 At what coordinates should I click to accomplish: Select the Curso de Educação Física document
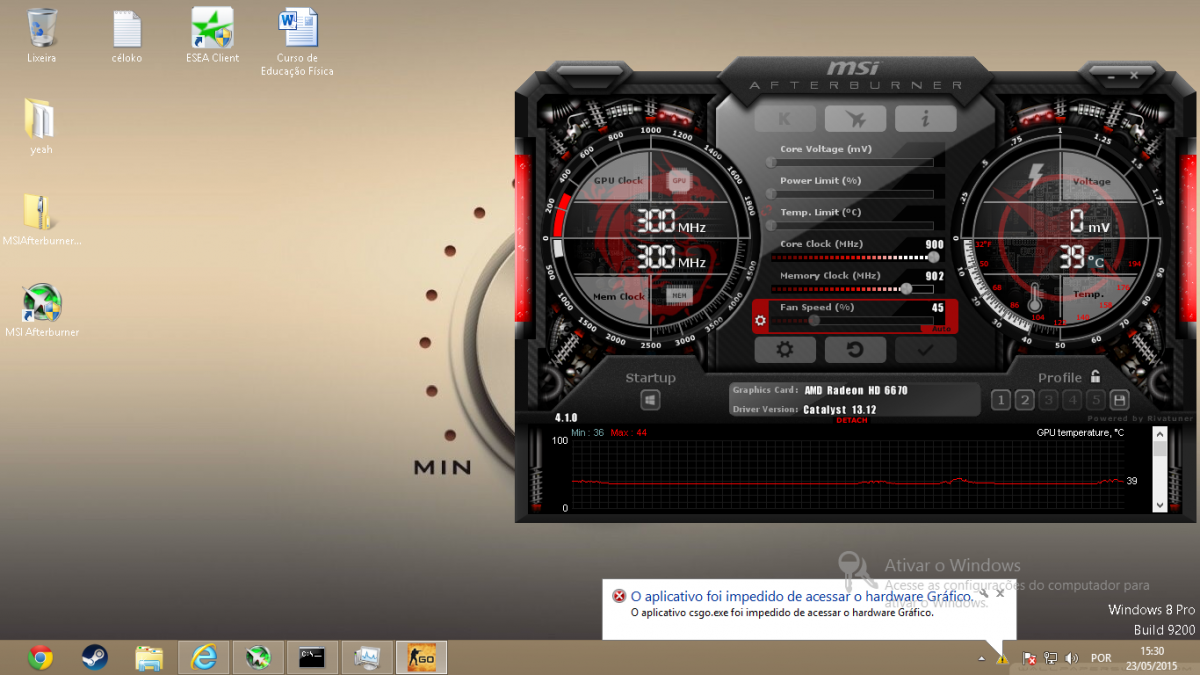point(297,42)
